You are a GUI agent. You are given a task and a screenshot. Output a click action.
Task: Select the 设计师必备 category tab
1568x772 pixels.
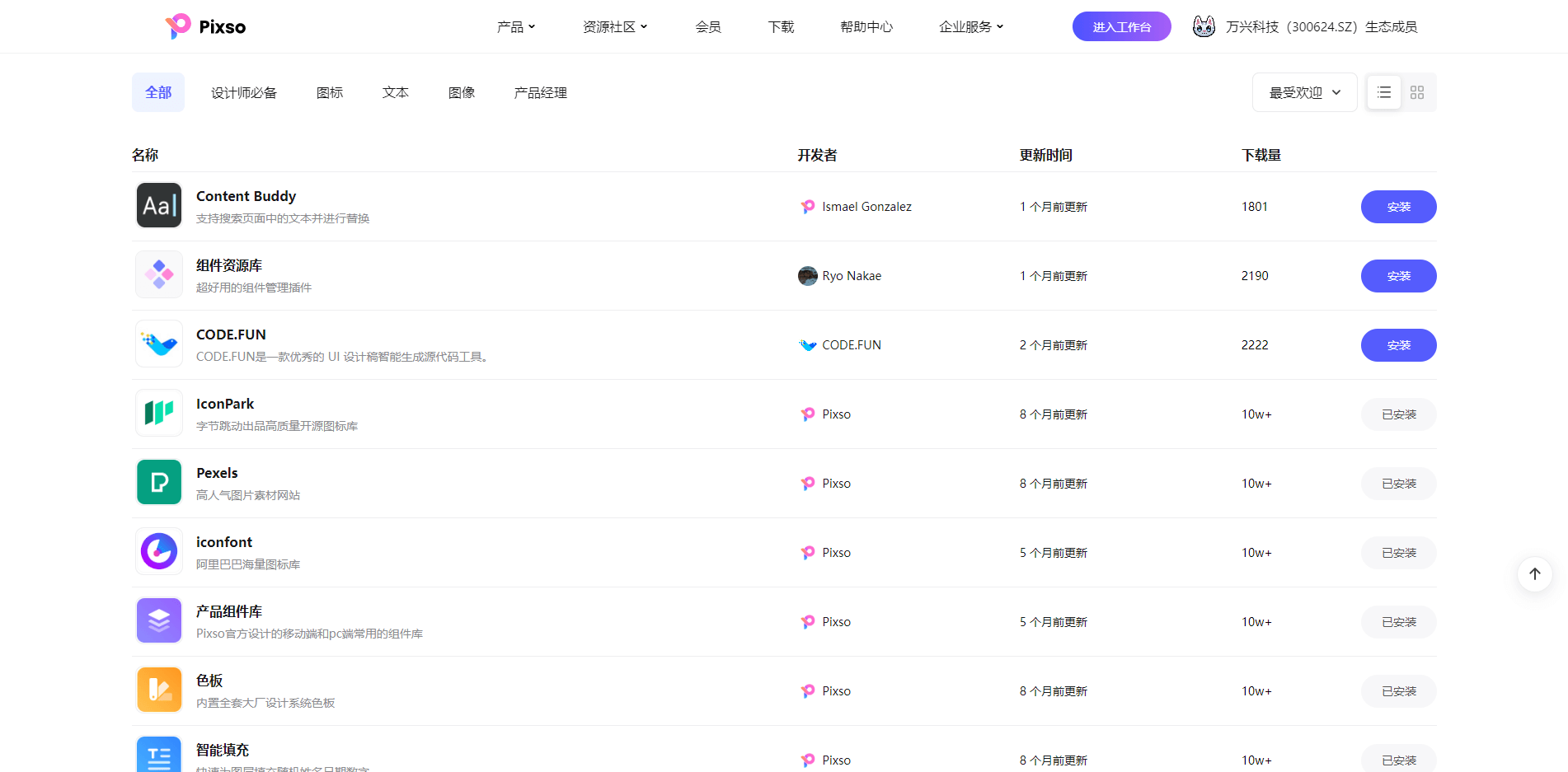pyautogui.click(x=244, y=92)
